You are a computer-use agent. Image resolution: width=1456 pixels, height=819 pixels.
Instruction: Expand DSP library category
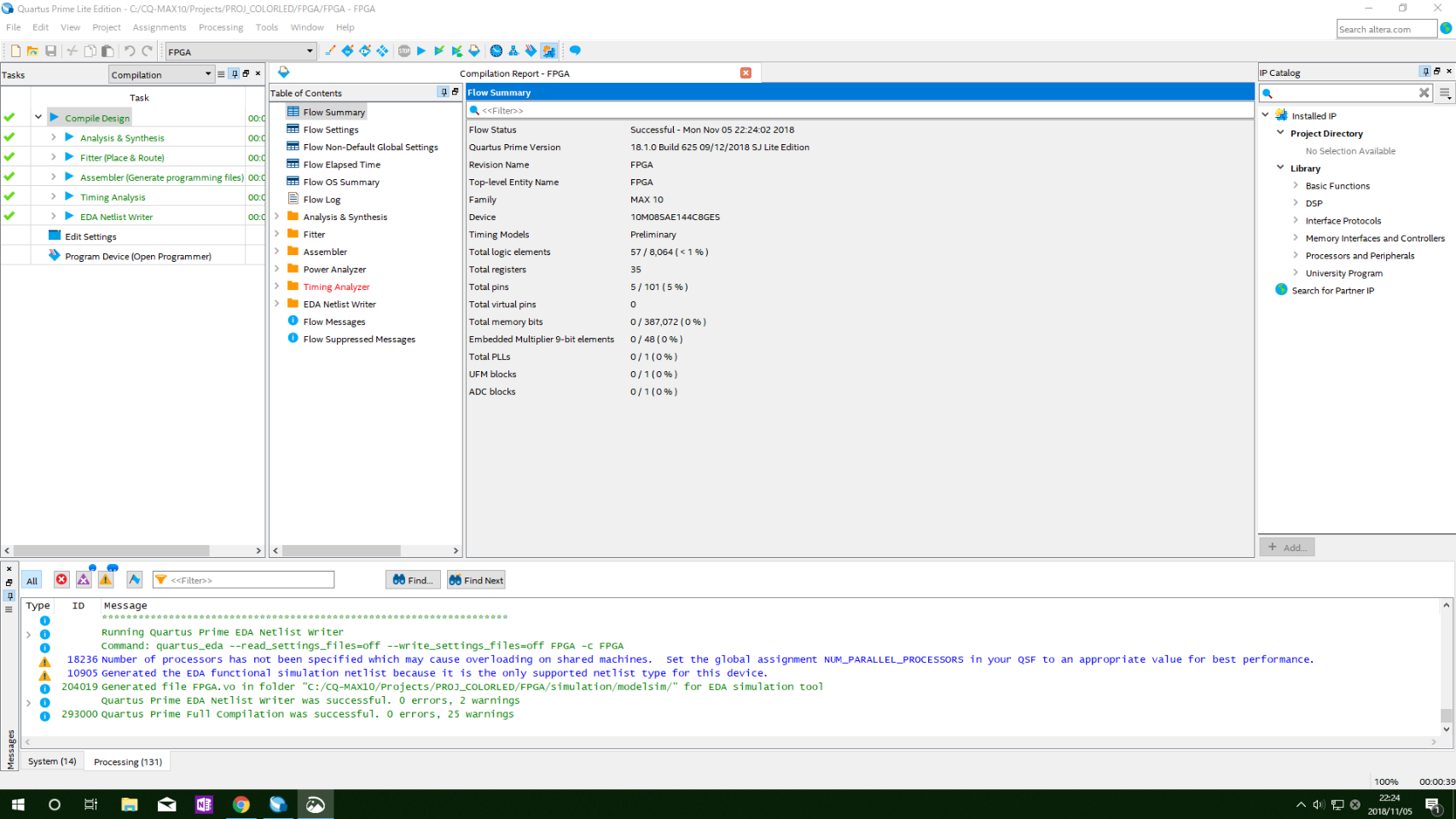tap(1296, 203)
